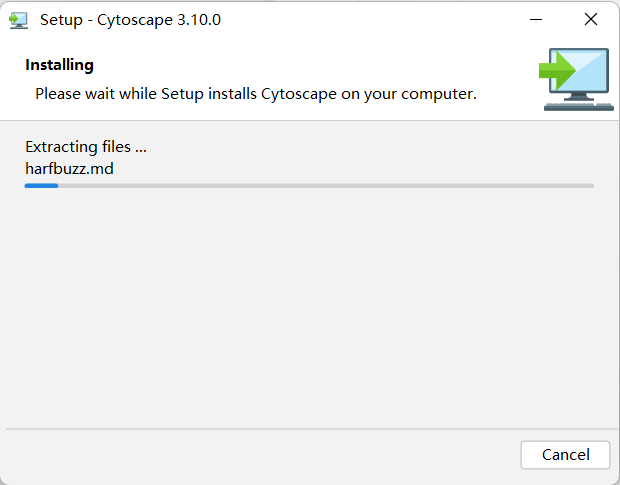Minimize the Setup window
This screenshot has width=620, height=485.
point(536,20)
